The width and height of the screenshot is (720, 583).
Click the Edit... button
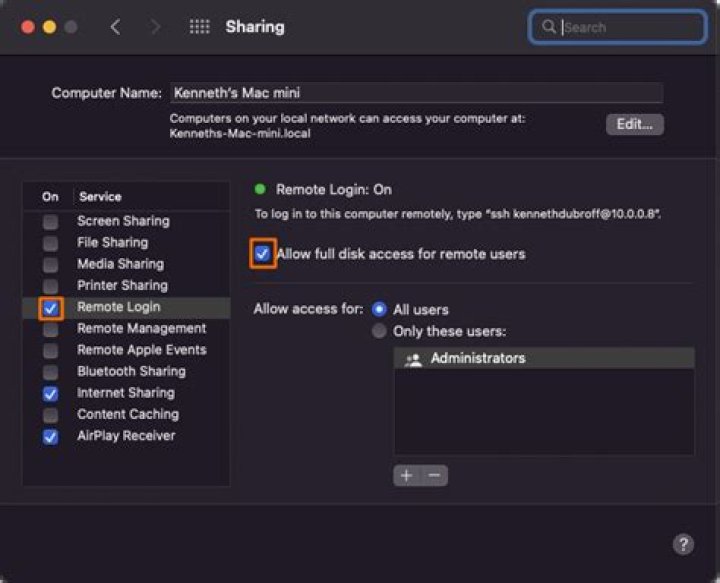(x=635, y=124)
